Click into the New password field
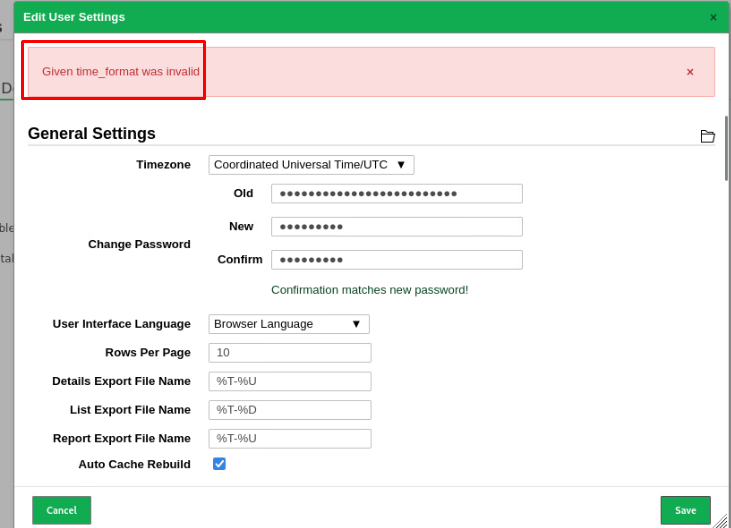This screenshot has height=528, width=731. pyautogui.click(x=397, y=226)
